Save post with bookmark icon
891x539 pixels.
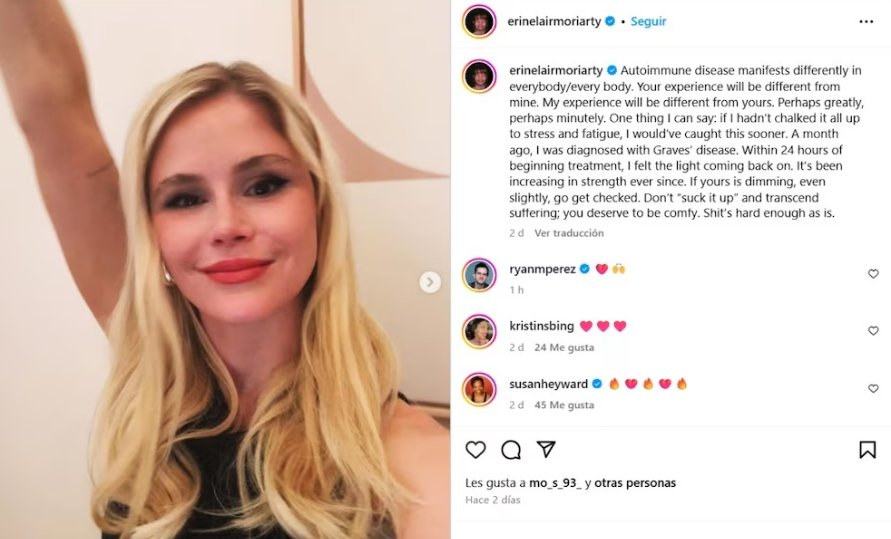point(867,450)
